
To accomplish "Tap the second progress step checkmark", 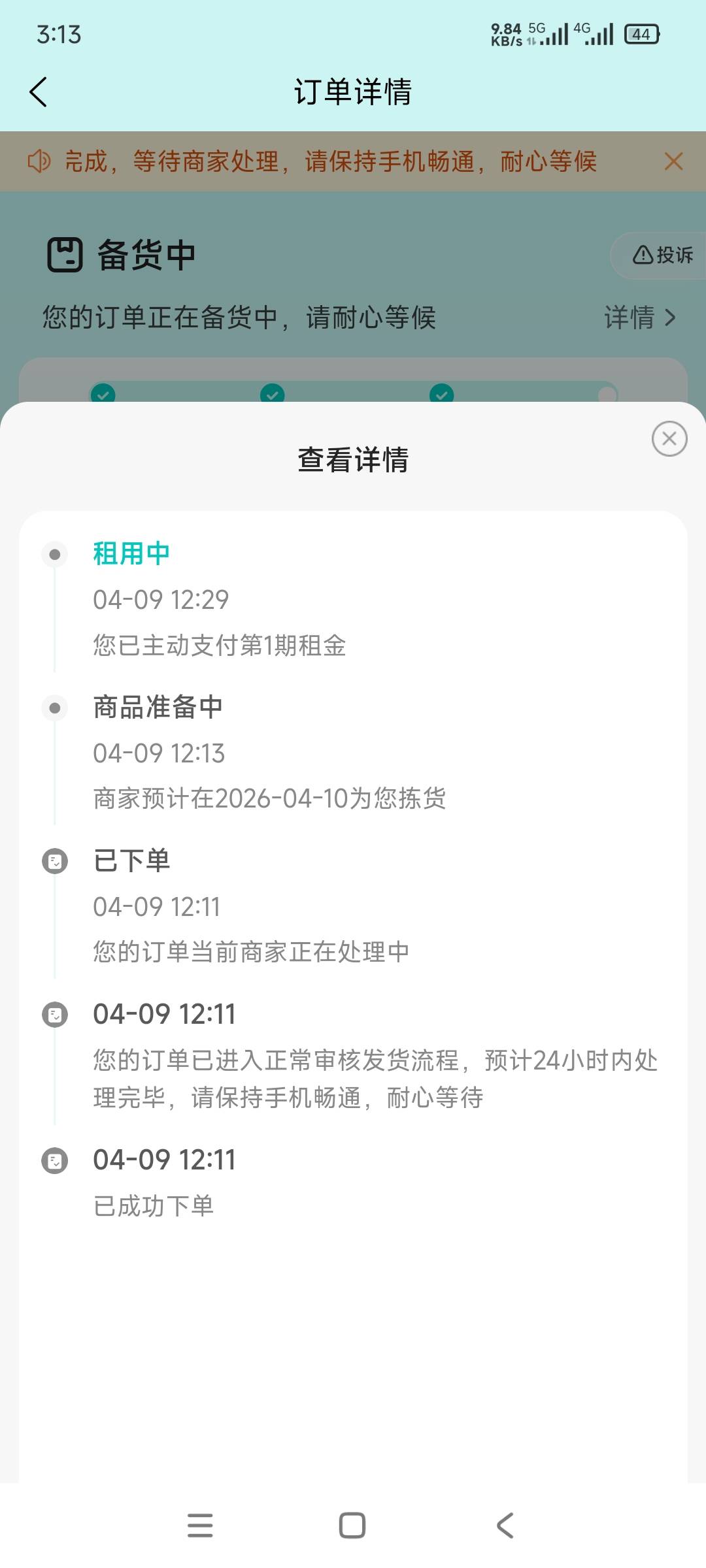I will [x=273, y=394].
